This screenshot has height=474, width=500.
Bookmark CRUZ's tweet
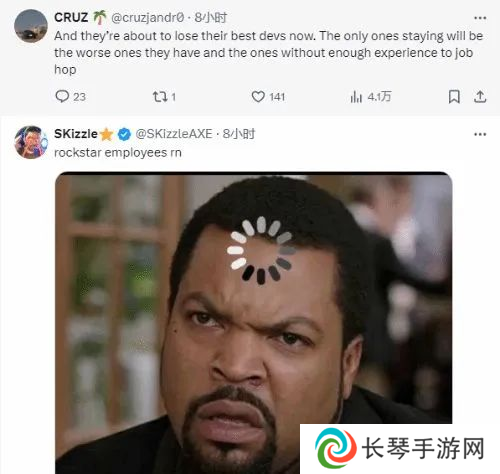[x=454, y=97]
